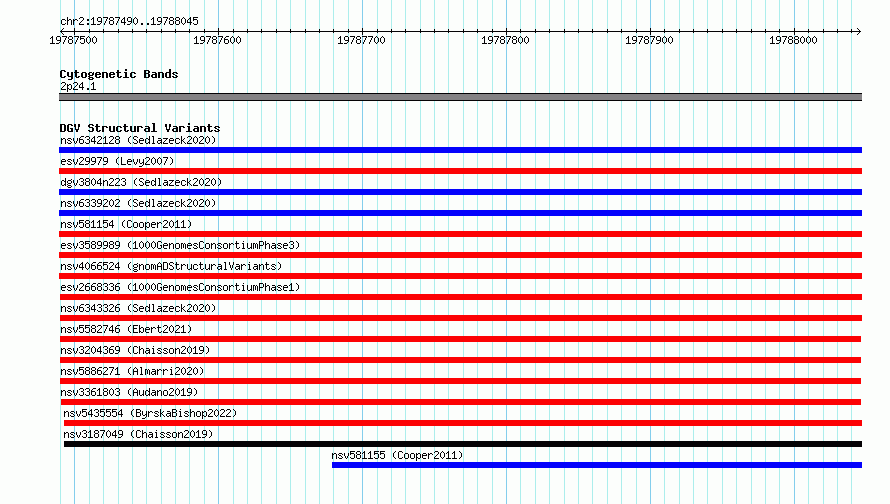Click the nsv6339202 (Sedlazeck2020) label

(138, 203)
